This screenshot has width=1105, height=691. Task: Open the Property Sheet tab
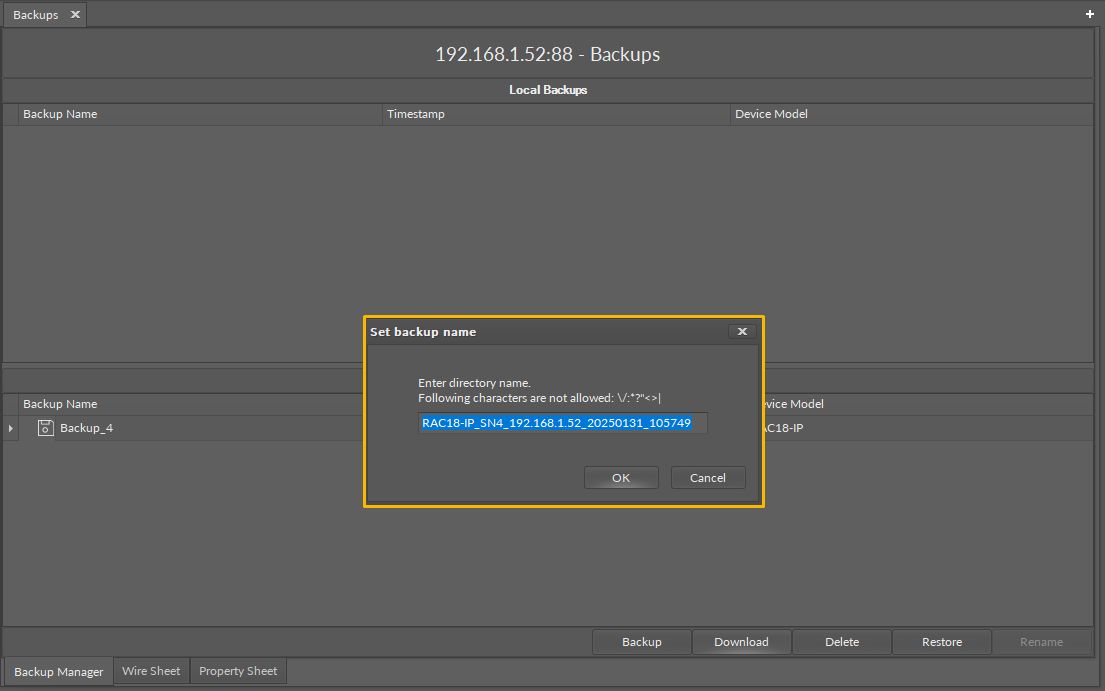point(238,671)
